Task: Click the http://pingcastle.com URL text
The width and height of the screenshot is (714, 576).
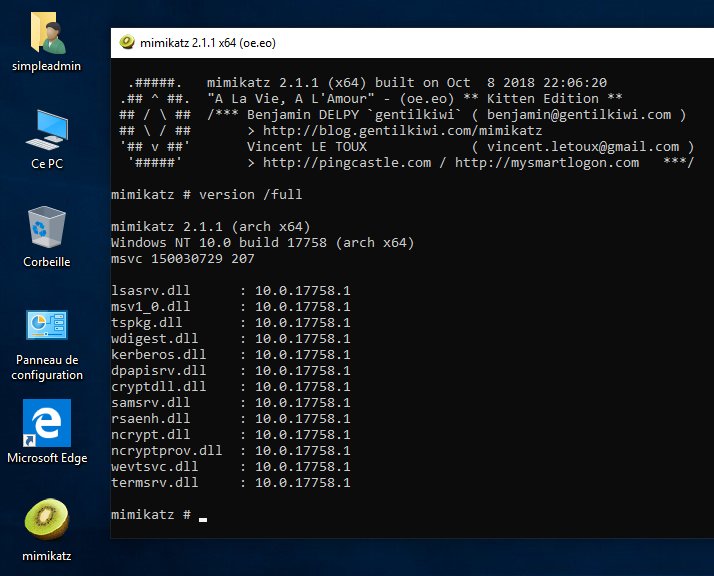Action: 347,163
